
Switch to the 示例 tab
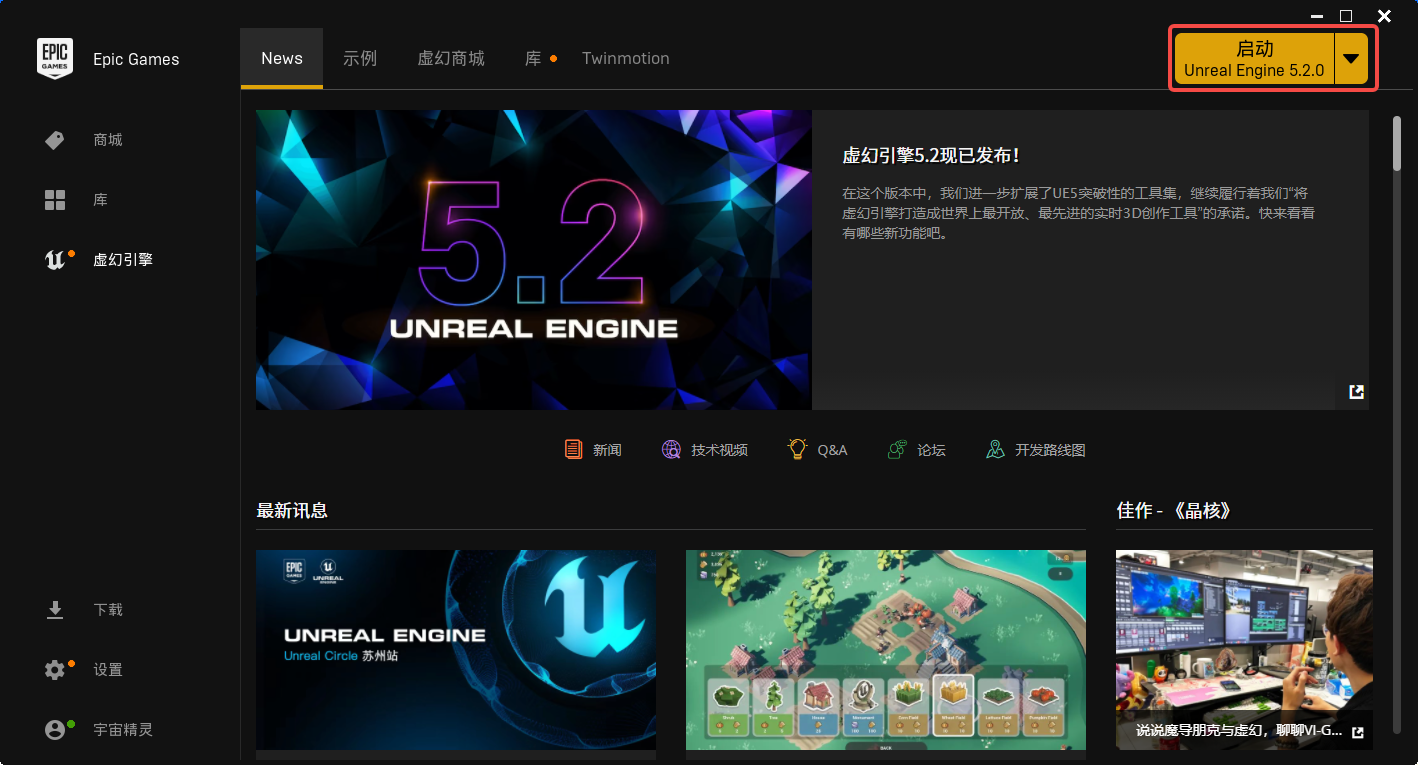click(360, 58)
